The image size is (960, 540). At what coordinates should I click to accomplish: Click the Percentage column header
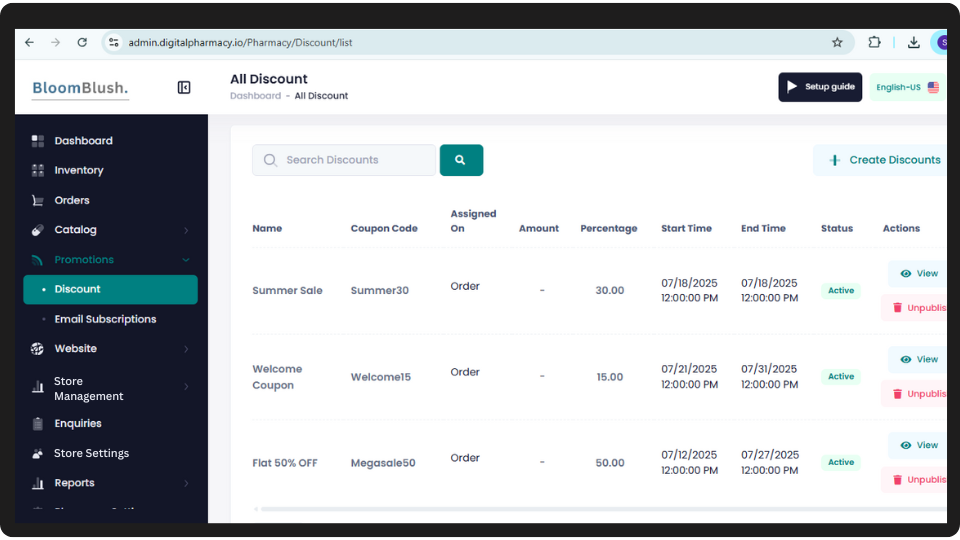click(609, 228)
